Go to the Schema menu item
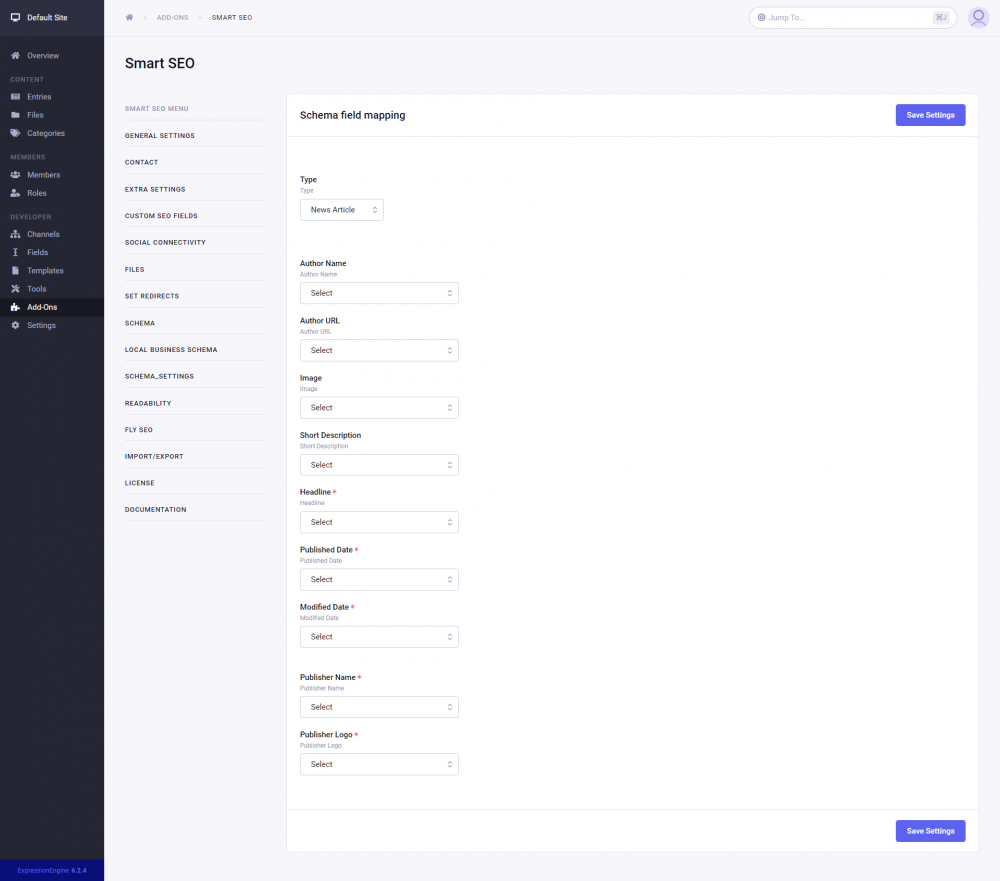This screenshot has width=1000, height=881. click(138, 322)
